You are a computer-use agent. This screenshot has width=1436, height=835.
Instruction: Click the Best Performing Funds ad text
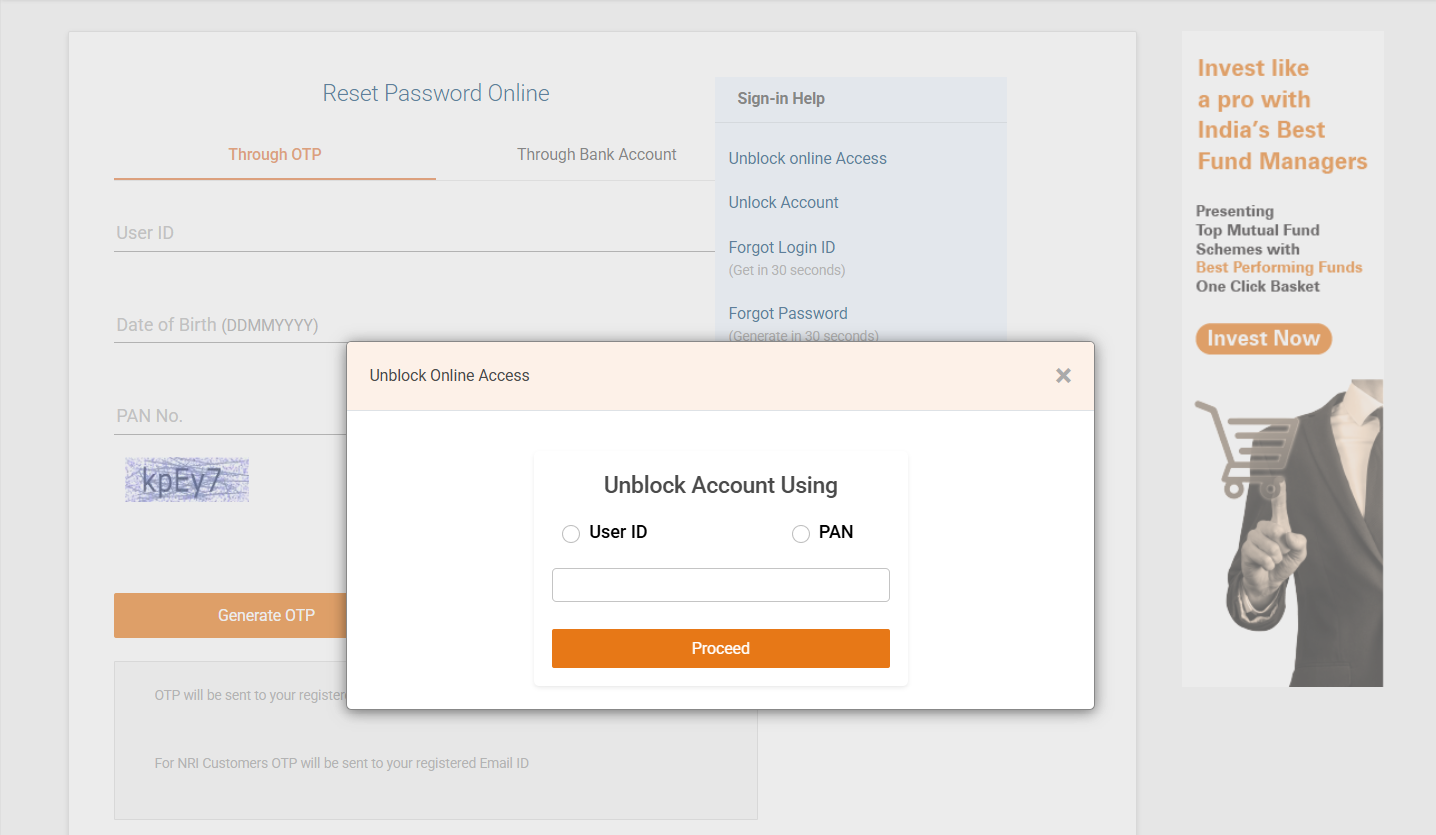tap(1279, 268)
